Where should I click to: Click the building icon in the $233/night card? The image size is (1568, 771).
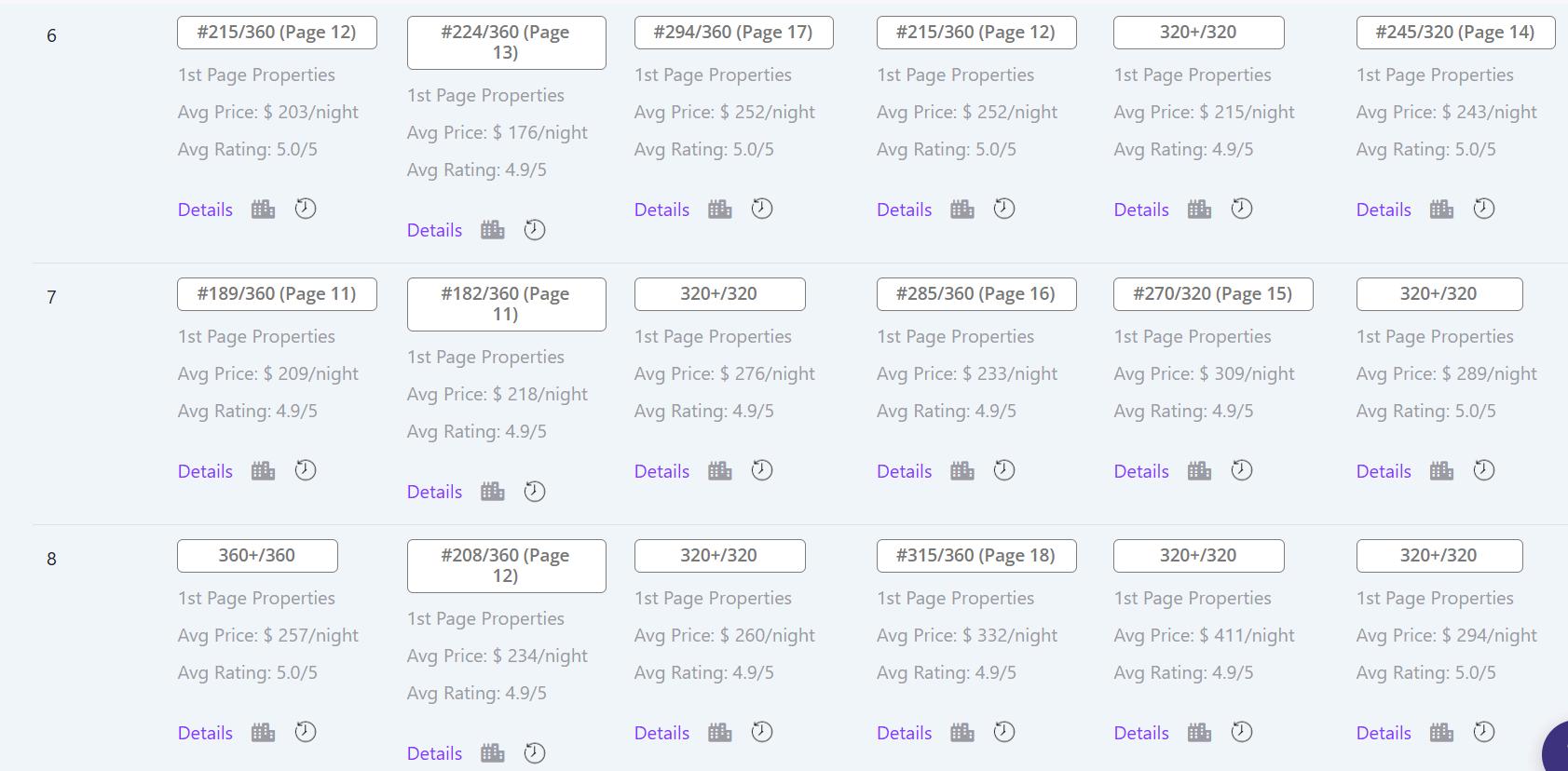962,471
